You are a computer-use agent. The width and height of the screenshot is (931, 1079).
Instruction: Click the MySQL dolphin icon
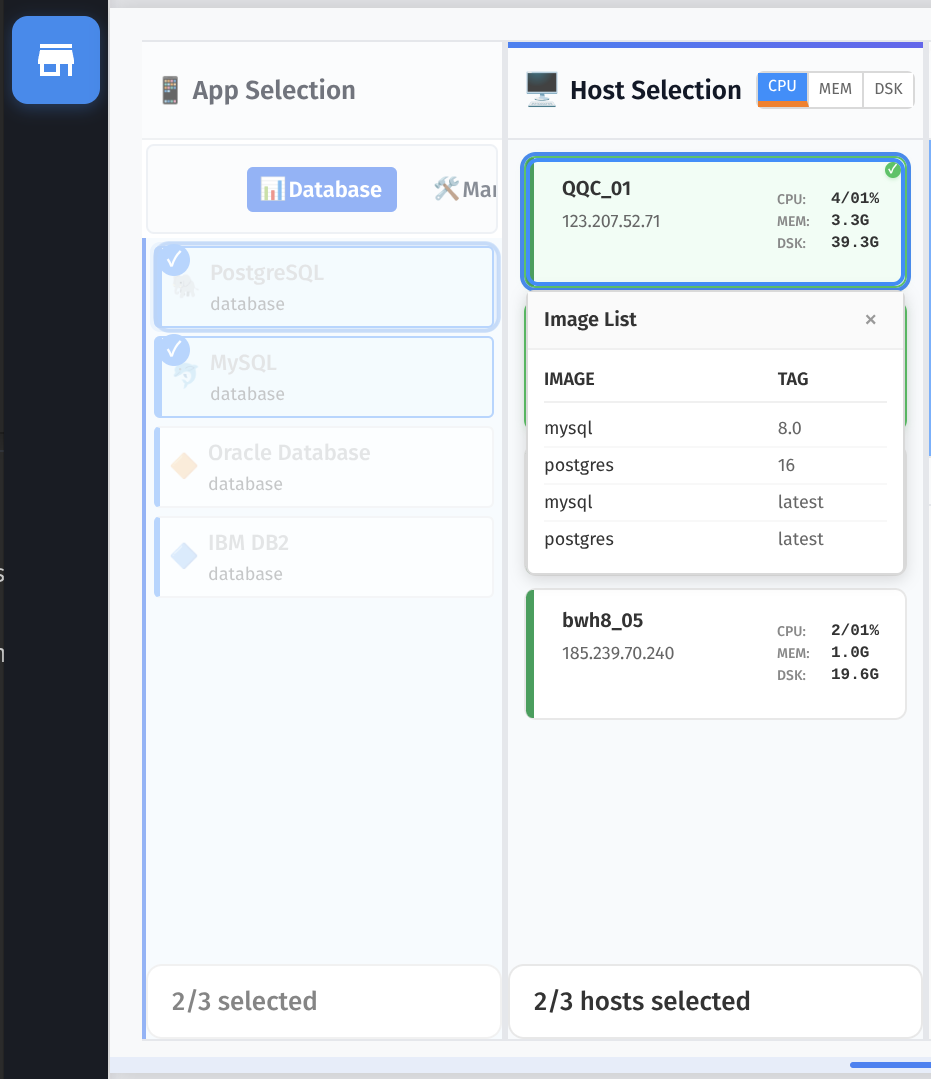pos(184,377)
